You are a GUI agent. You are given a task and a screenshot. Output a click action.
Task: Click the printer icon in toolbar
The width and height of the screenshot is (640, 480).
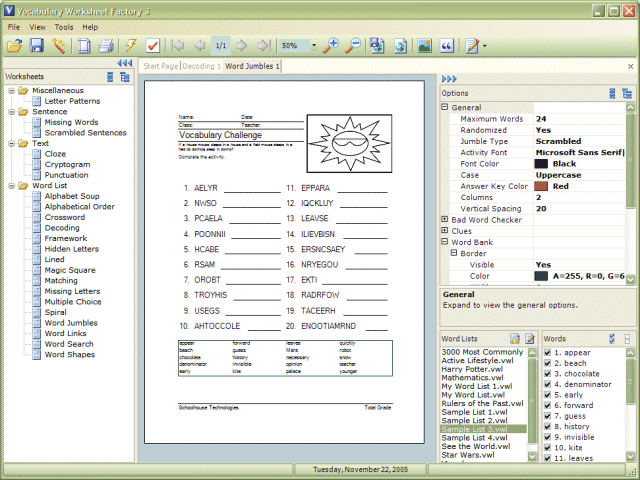pos(105,46)
